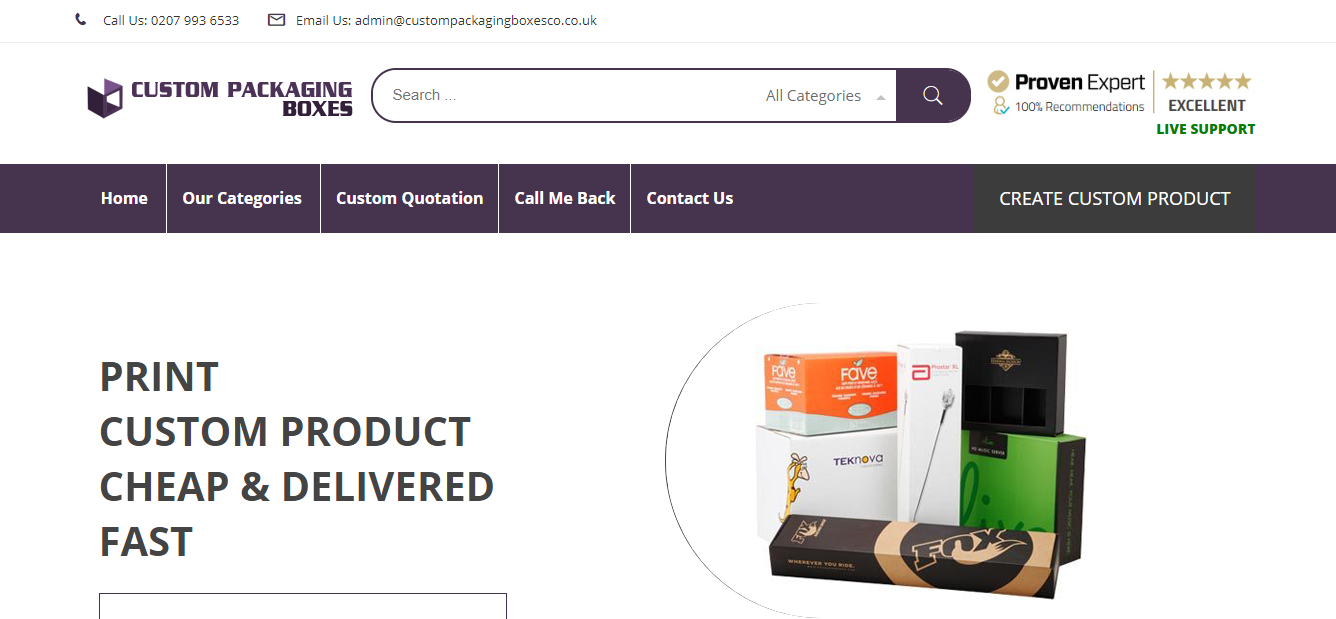Open the Our Categories menu
1336x619 pixels.
pos(242,198)
